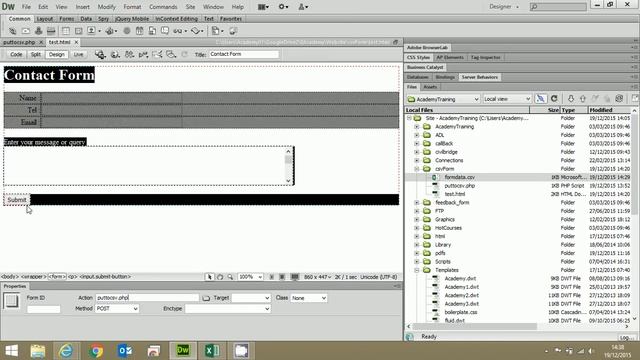640x360 pixels.
Task: Click the message textarea in the form
Action: tap(149, 166)
